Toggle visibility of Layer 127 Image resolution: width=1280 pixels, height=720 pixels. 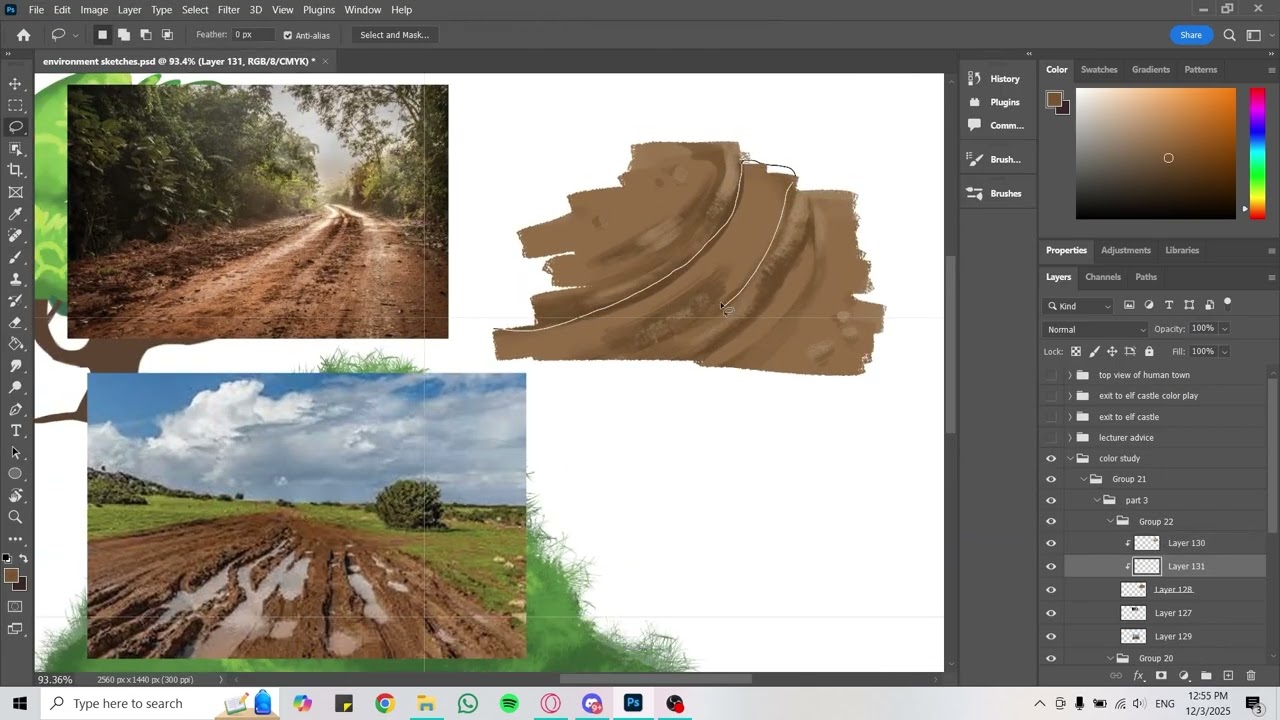(1051, 613)
